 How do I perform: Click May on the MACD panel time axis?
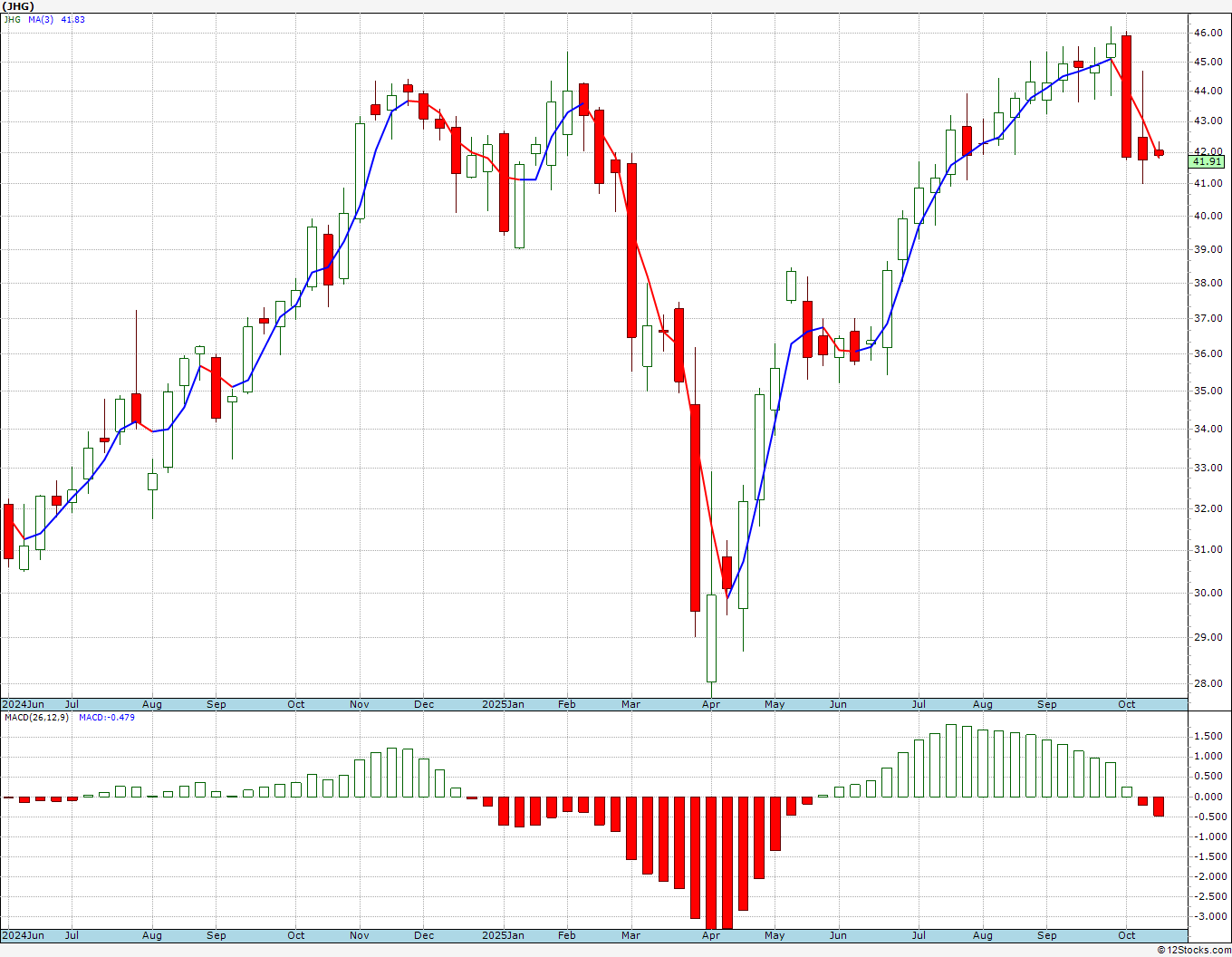click(x=775, y=935)
